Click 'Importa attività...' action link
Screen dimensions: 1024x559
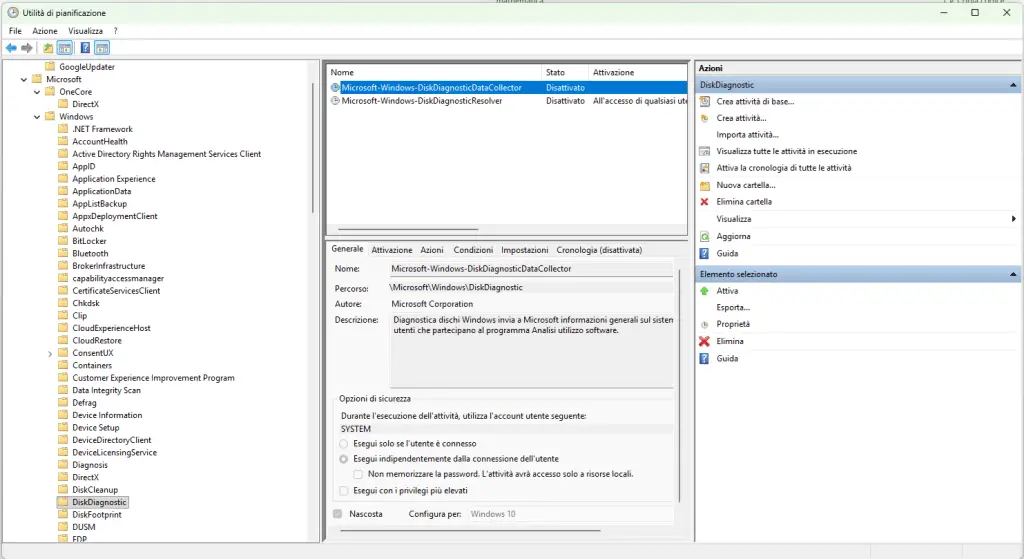pos(747,135)
